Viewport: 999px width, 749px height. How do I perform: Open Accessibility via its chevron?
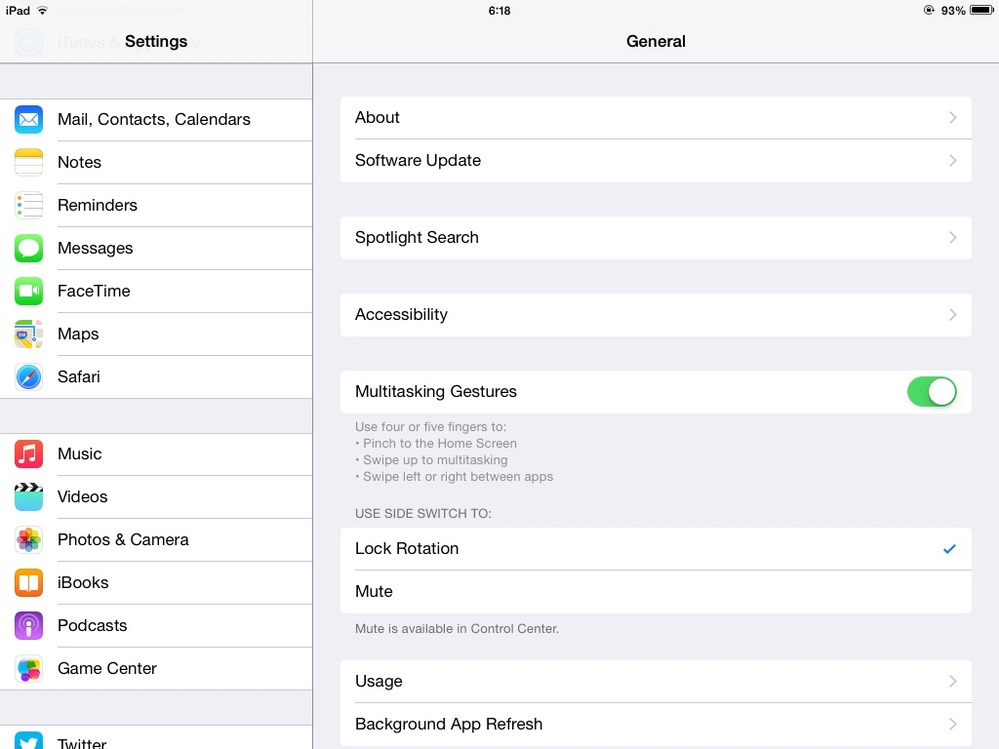[952, 315]
